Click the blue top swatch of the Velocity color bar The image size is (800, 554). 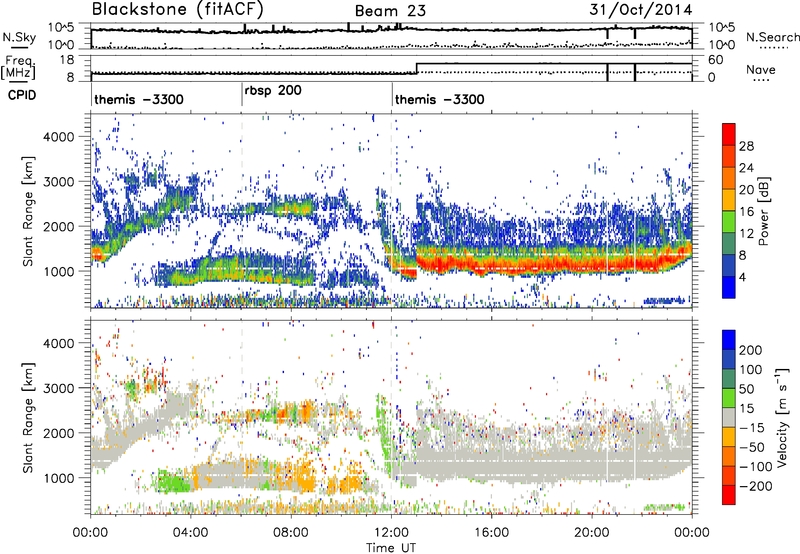pyautogui.click(x=729, y=340)
